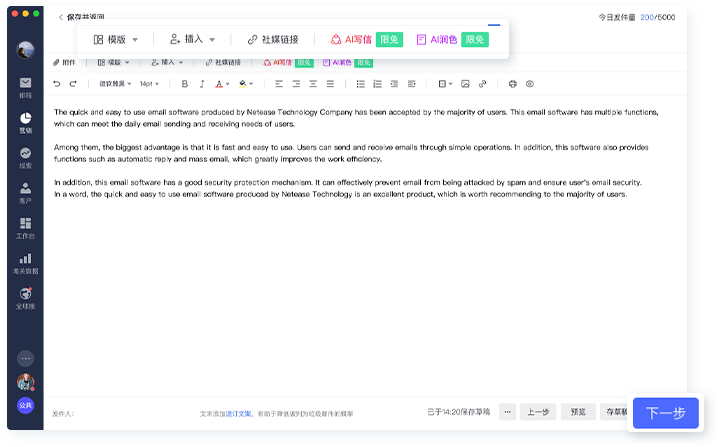The height and width of the screenshot is (447, 718).
Task: Toggle bold text formatting
Action: pyautogui.click(x=184, y=84)
